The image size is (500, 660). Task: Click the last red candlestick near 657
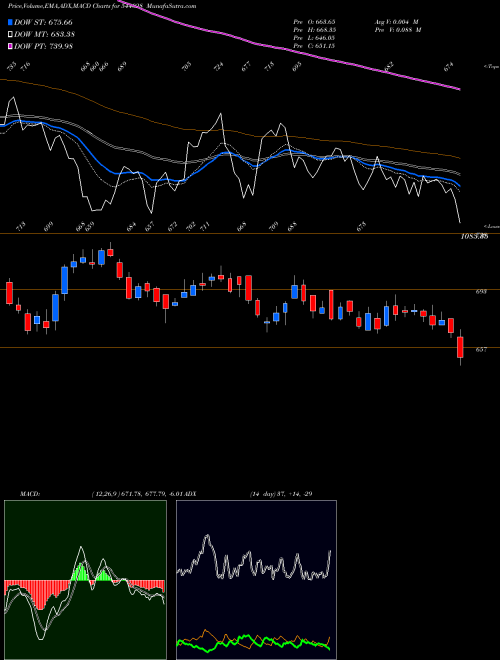click(x=460, y=347)
